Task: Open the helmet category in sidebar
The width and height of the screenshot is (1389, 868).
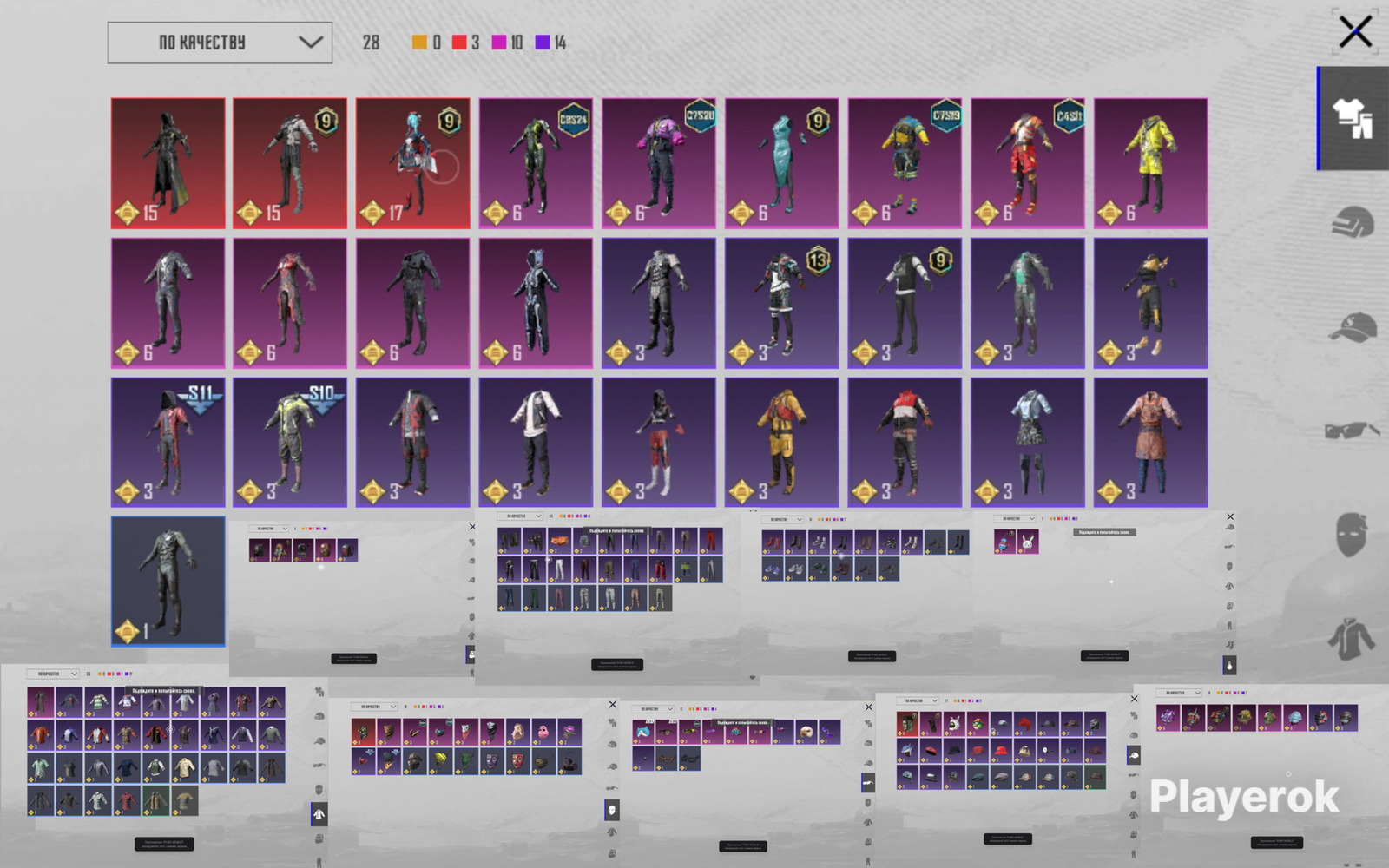Action: (1353, 222)
